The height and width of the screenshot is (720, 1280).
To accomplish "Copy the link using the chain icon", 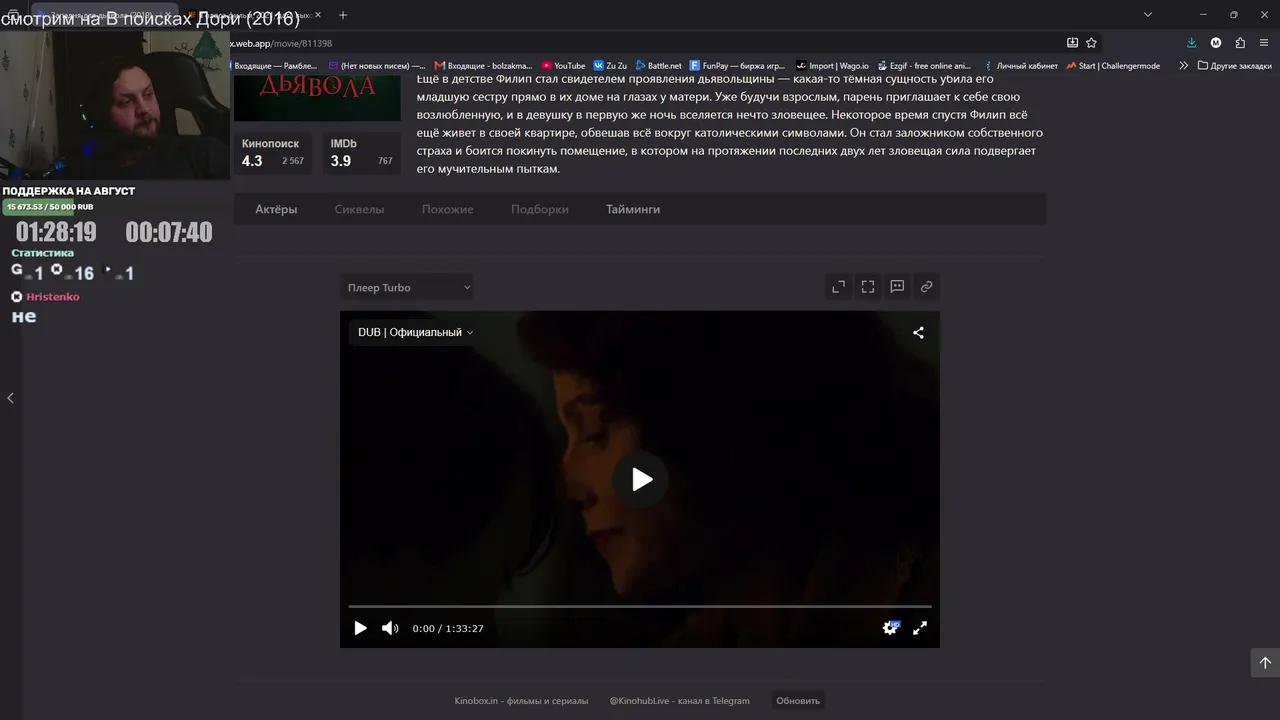I will click(x=926, y=287).
